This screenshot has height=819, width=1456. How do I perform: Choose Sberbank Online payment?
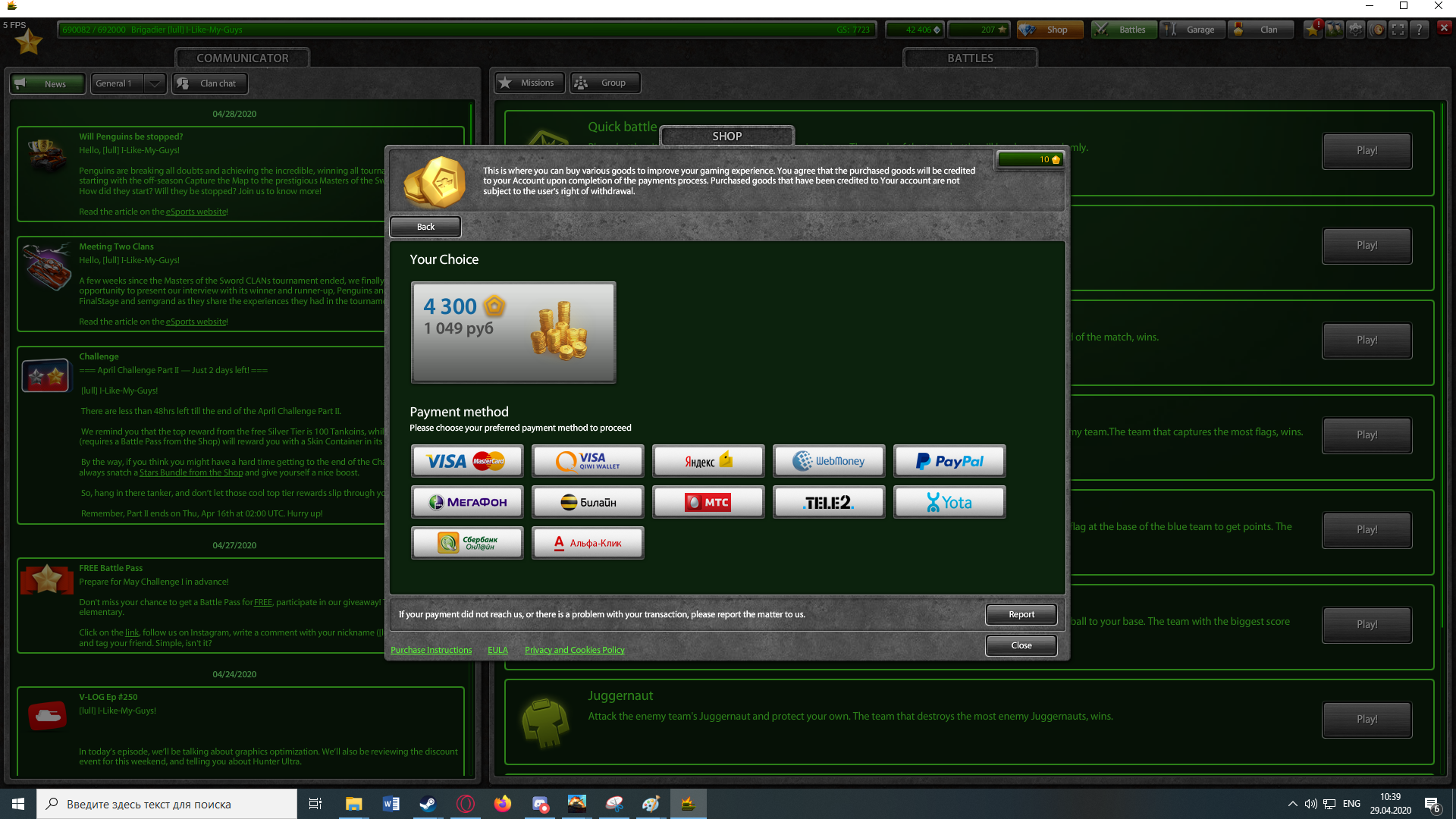tap(467, 543)
